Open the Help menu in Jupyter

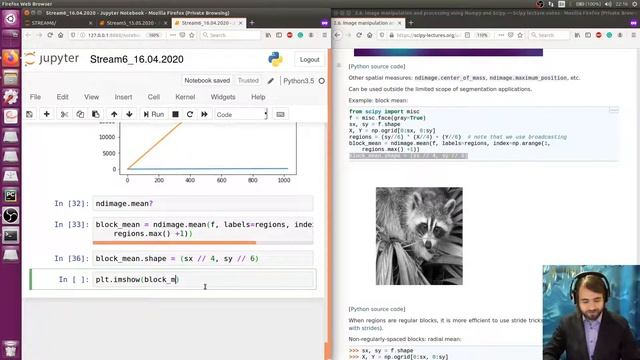[258, 97]
